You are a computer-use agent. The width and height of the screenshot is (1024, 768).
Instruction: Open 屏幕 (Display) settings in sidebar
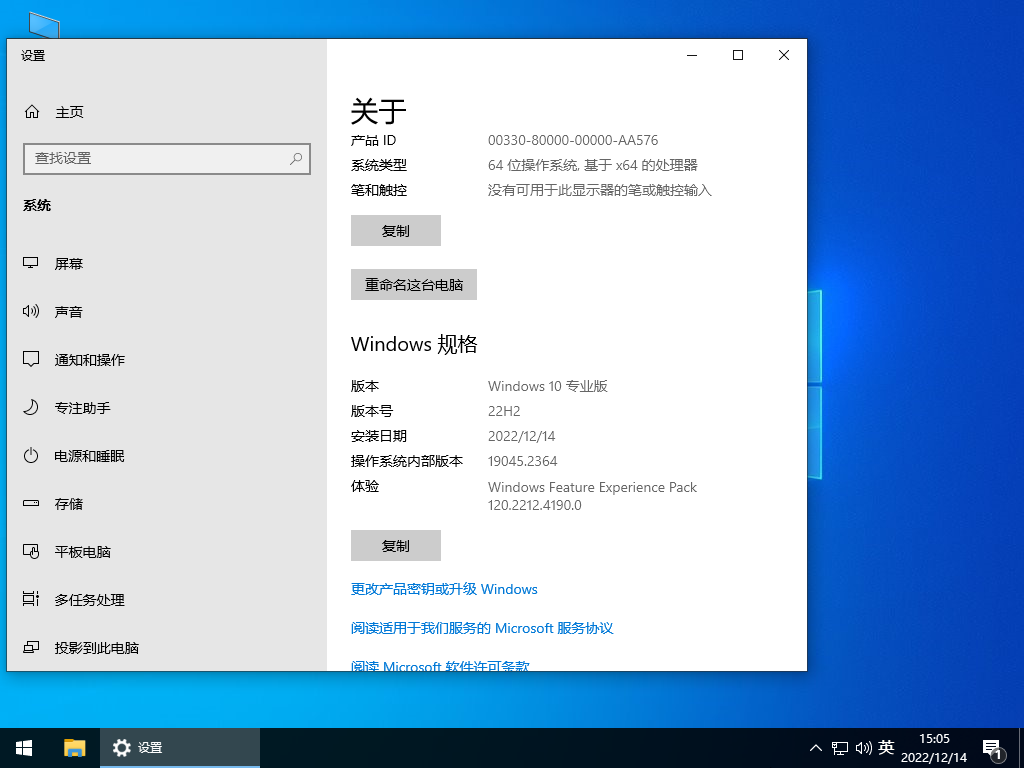[x=69, y=263]
